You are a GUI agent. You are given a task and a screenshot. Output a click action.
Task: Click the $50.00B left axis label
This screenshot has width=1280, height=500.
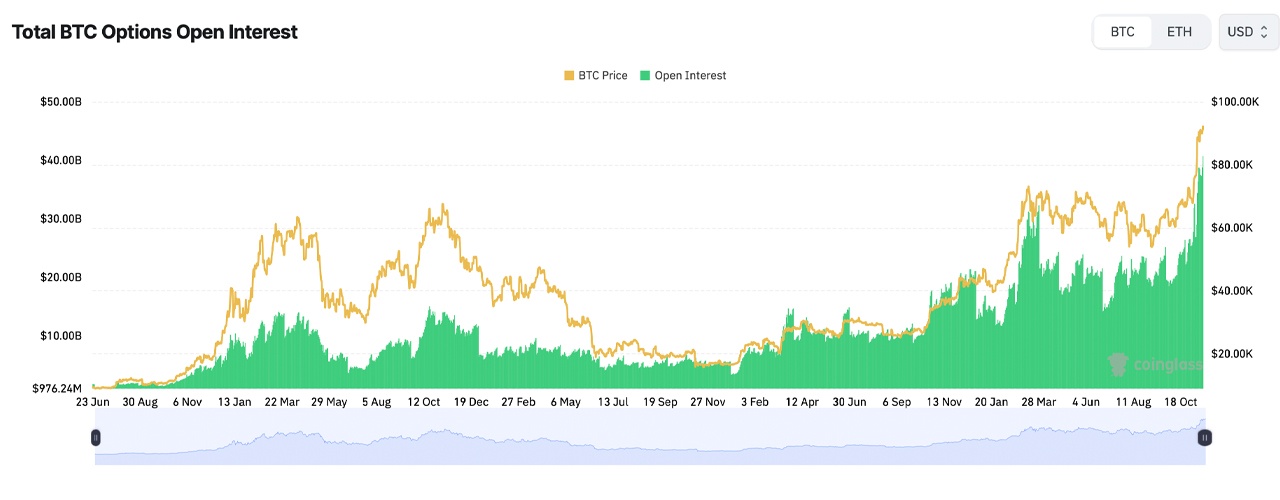59,102
